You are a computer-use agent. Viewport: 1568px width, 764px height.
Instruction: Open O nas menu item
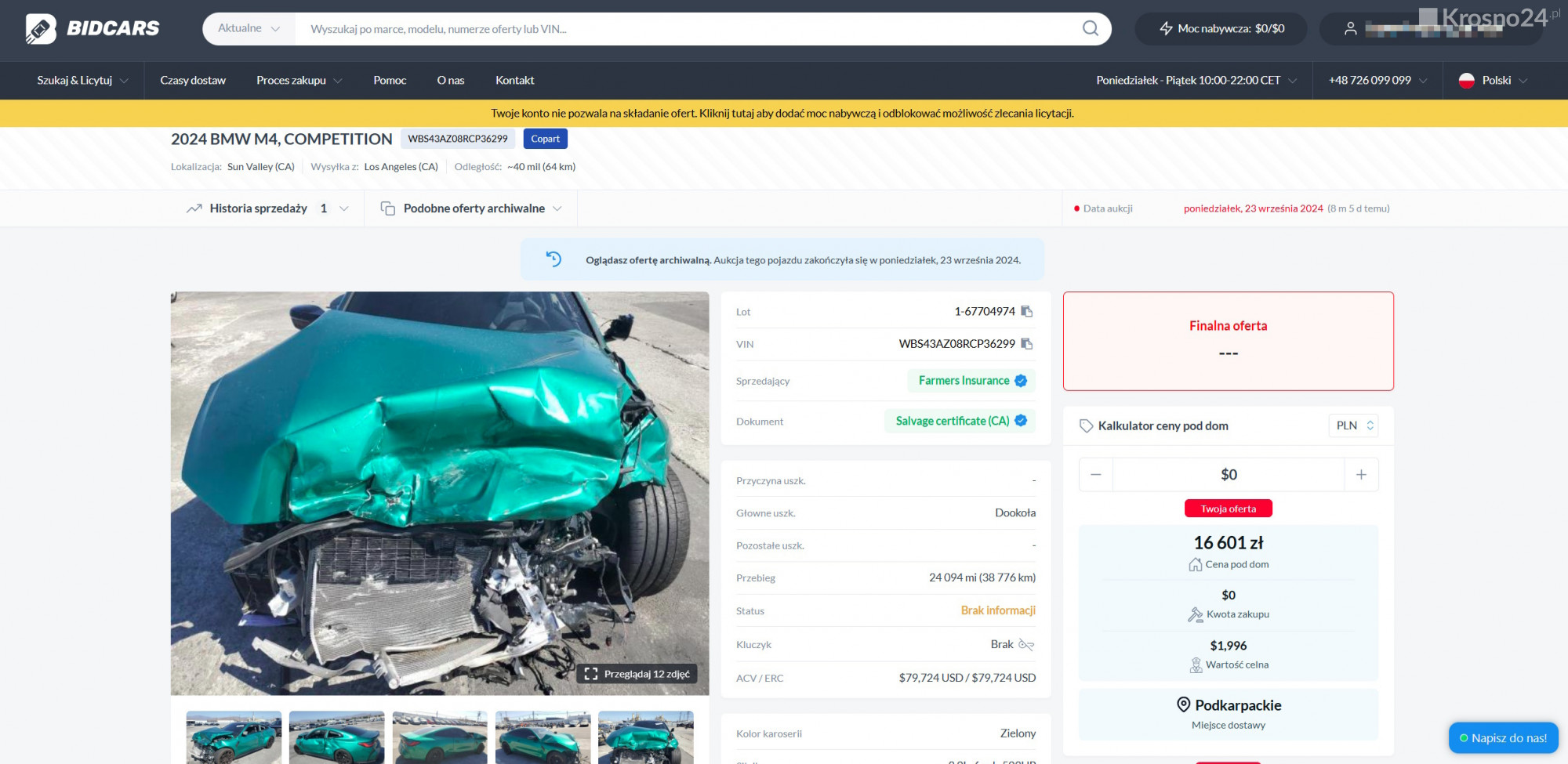click(451, 81)
